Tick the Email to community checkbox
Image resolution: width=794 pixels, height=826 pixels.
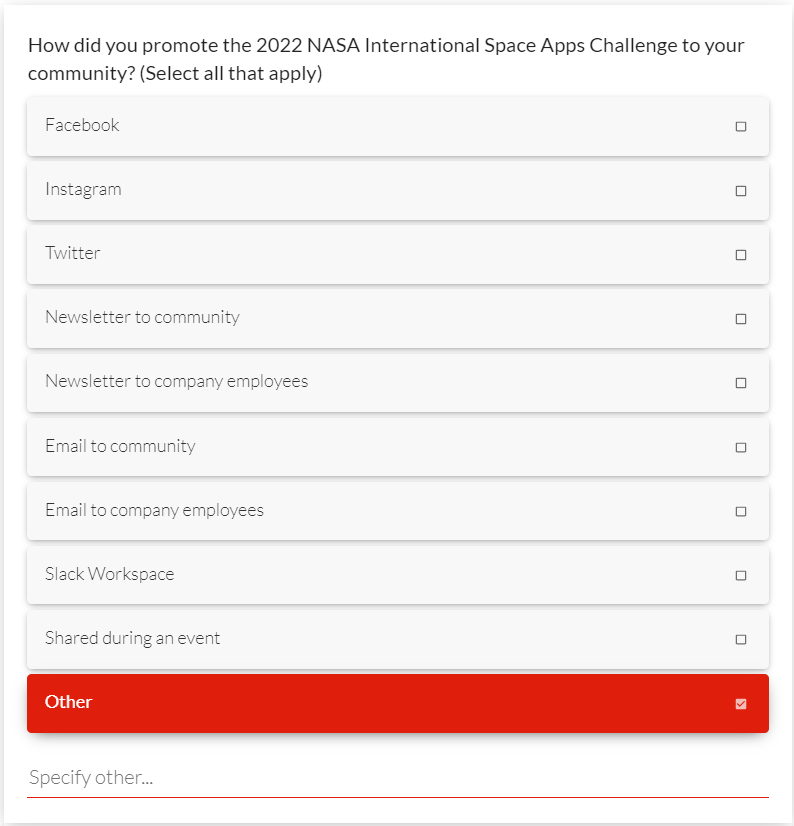(x=741, y=447)
